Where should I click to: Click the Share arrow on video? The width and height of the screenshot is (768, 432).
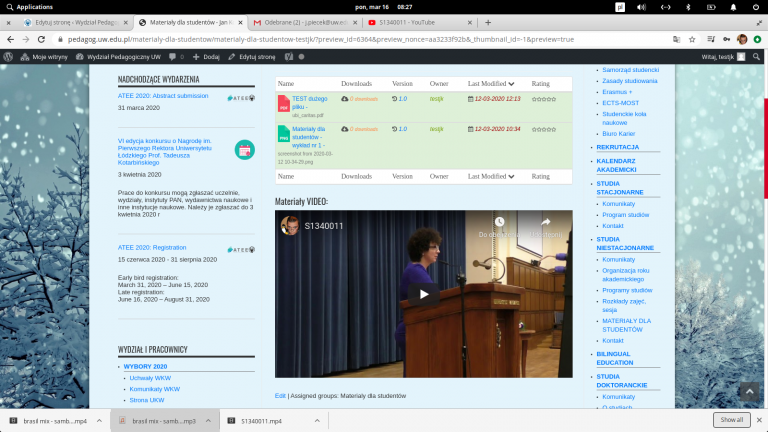[x=545, y=222]
